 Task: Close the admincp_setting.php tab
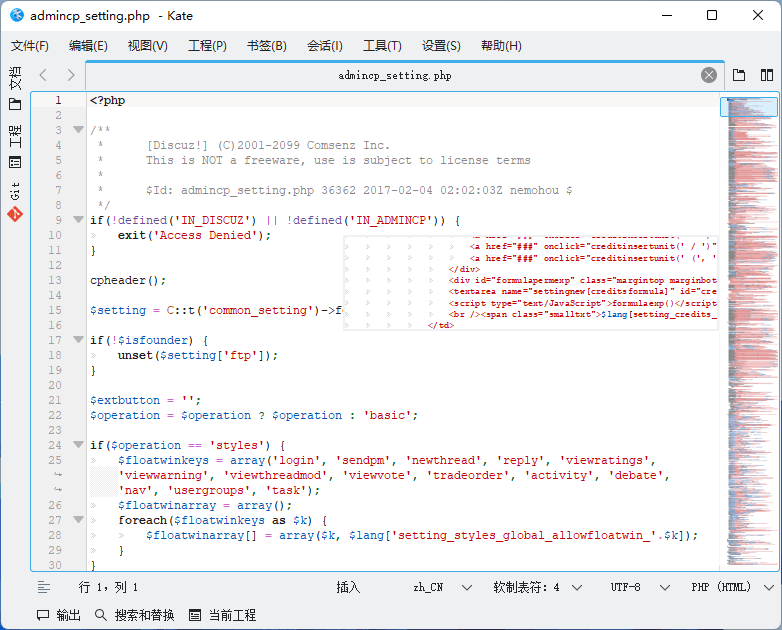click(x=708, y=75)
